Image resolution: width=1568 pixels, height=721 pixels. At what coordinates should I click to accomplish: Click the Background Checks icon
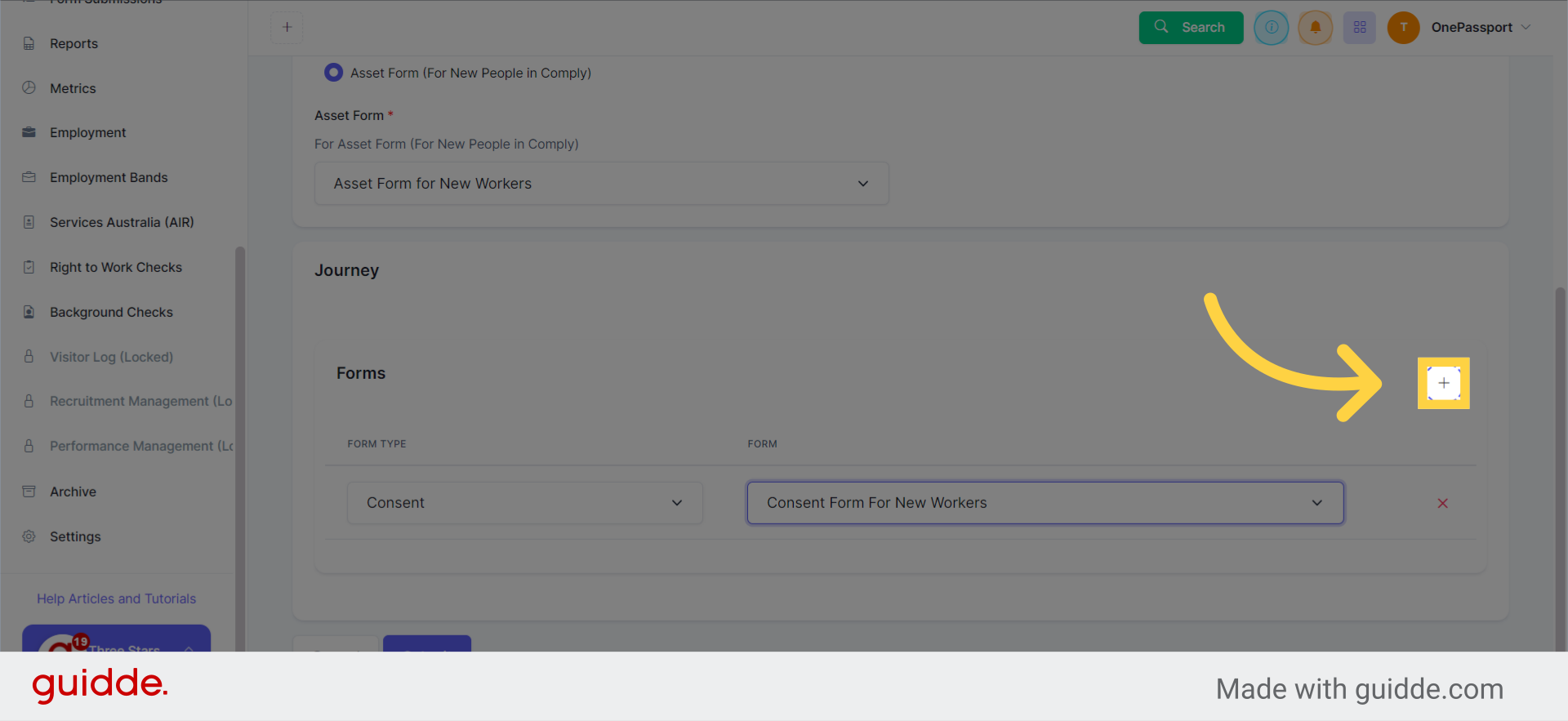click(x=29, y=312)
